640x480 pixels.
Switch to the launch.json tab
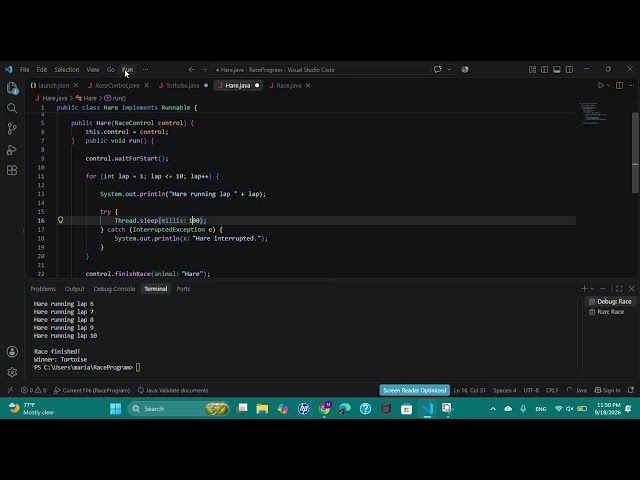point(53,85)
